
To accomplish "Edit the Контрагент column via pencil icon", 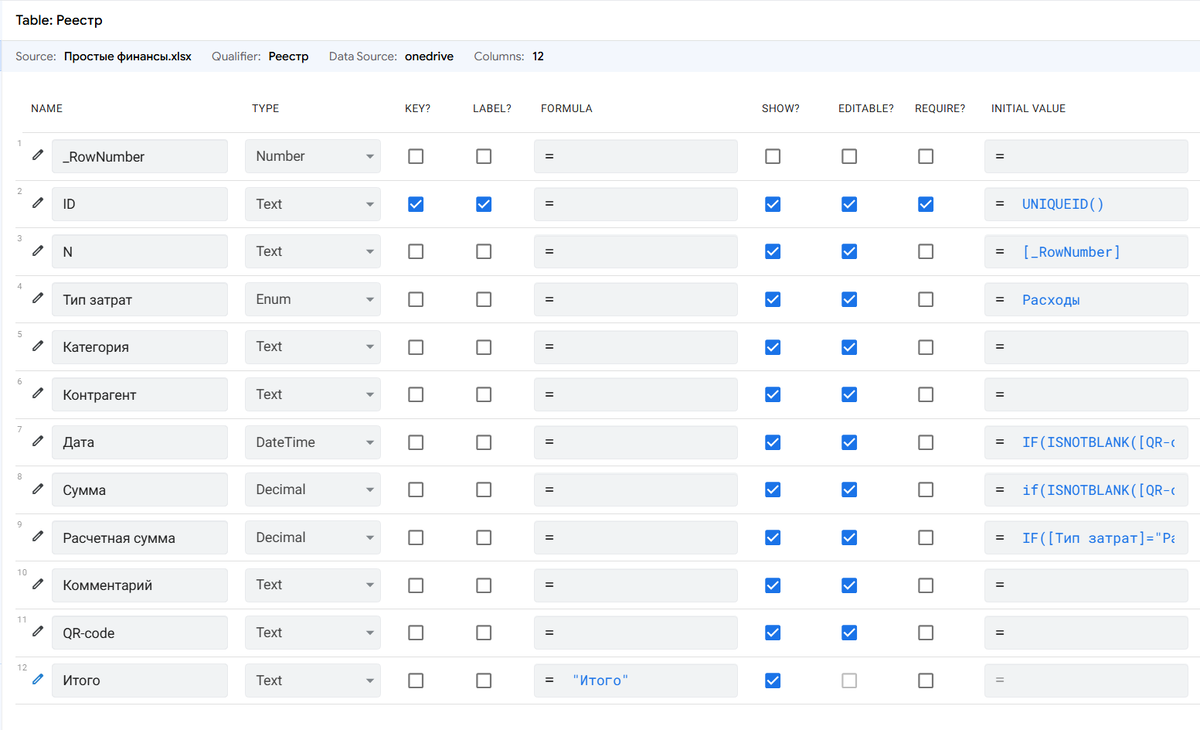I will click(37, 394).
